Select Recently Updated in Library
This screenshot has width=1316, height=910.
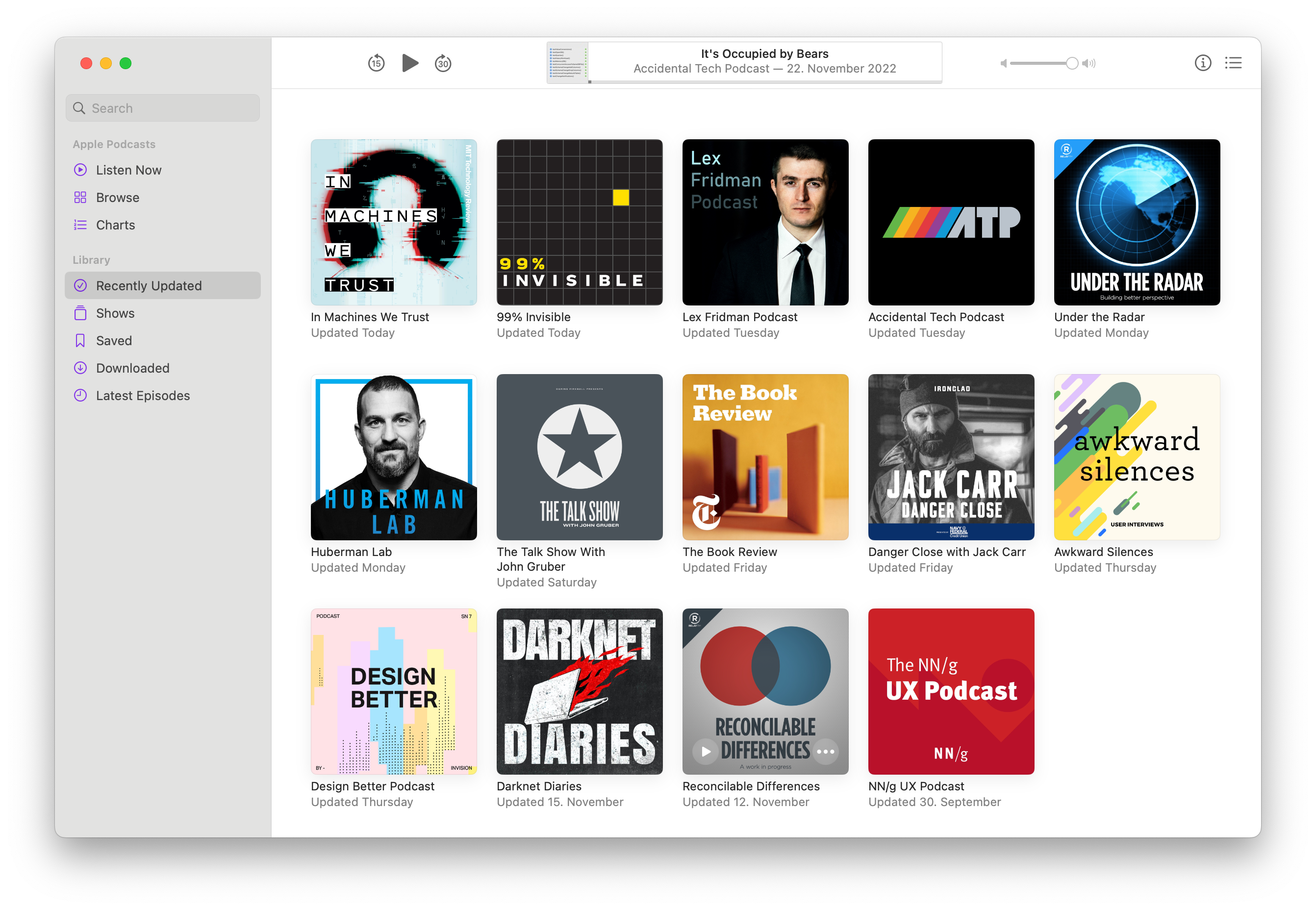click(x=162, y=286)
